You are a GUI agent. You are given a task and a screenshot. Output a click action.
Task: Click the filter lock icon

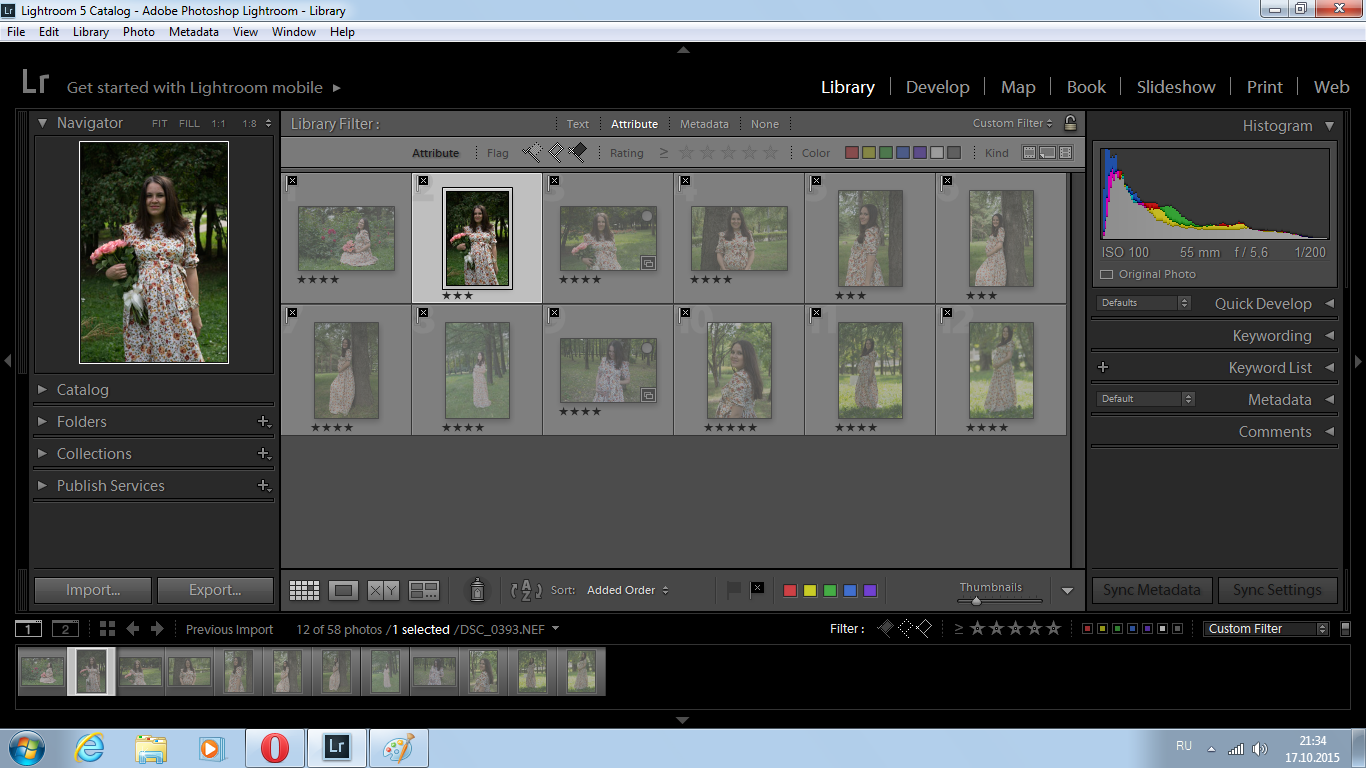[1070, 124]
